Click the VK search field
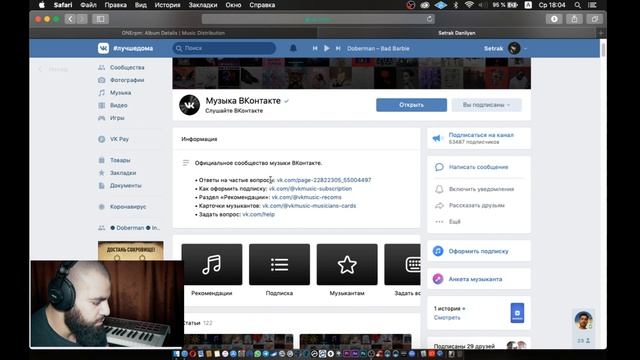The width and height of the screenshot is (640, 360). pyautogui.click(x=224, y=48)
